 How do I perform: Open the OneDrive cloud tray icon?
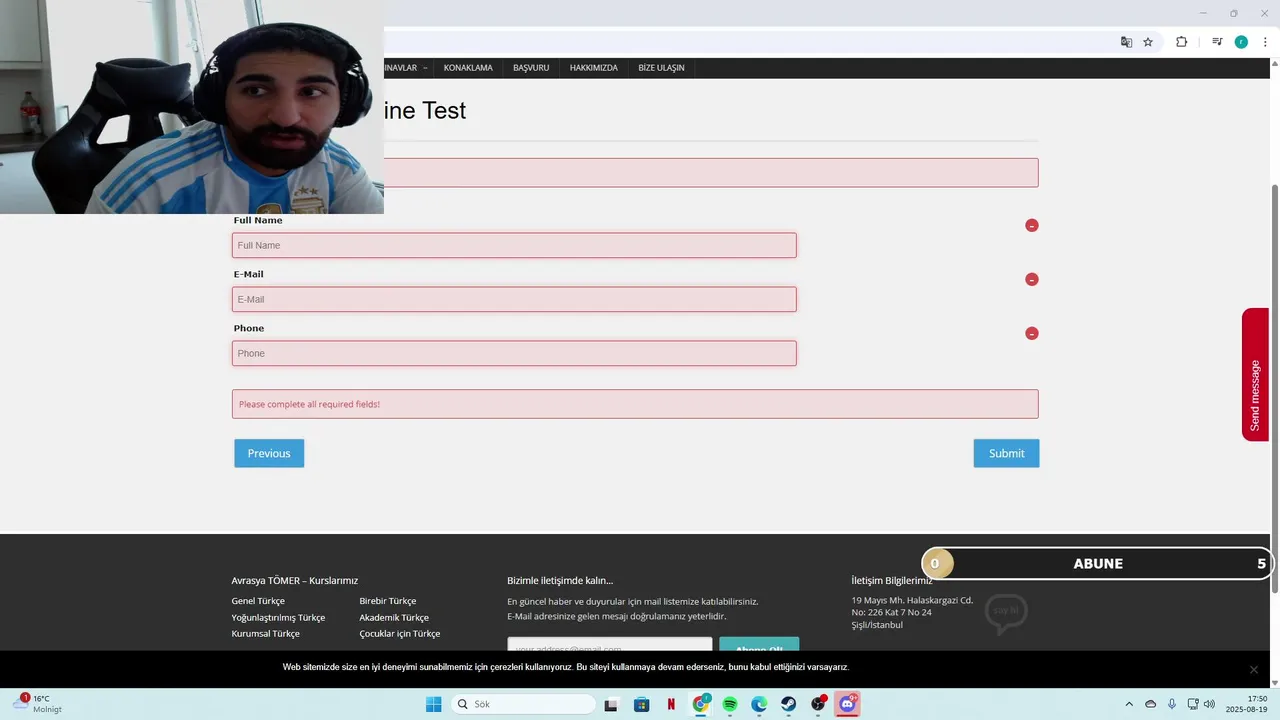1150,704
